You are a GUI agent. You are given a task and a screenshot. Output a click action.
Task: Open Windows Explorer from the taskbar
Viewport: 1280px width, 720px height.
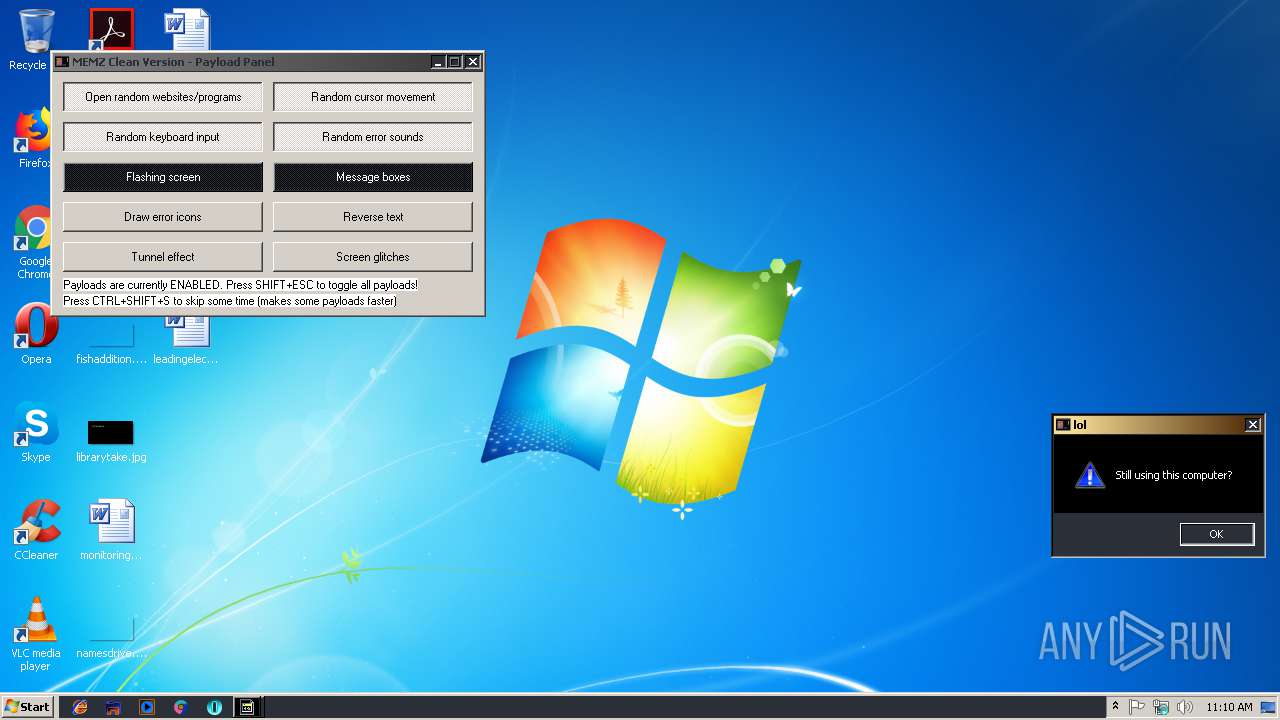tap(113, 707)
